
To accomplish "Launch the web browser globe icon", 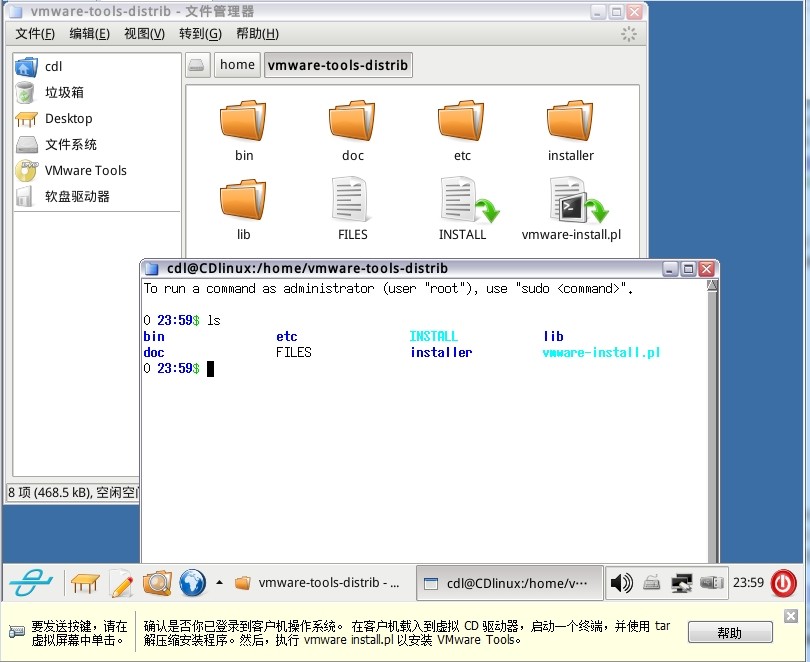I will coord(192,583).
